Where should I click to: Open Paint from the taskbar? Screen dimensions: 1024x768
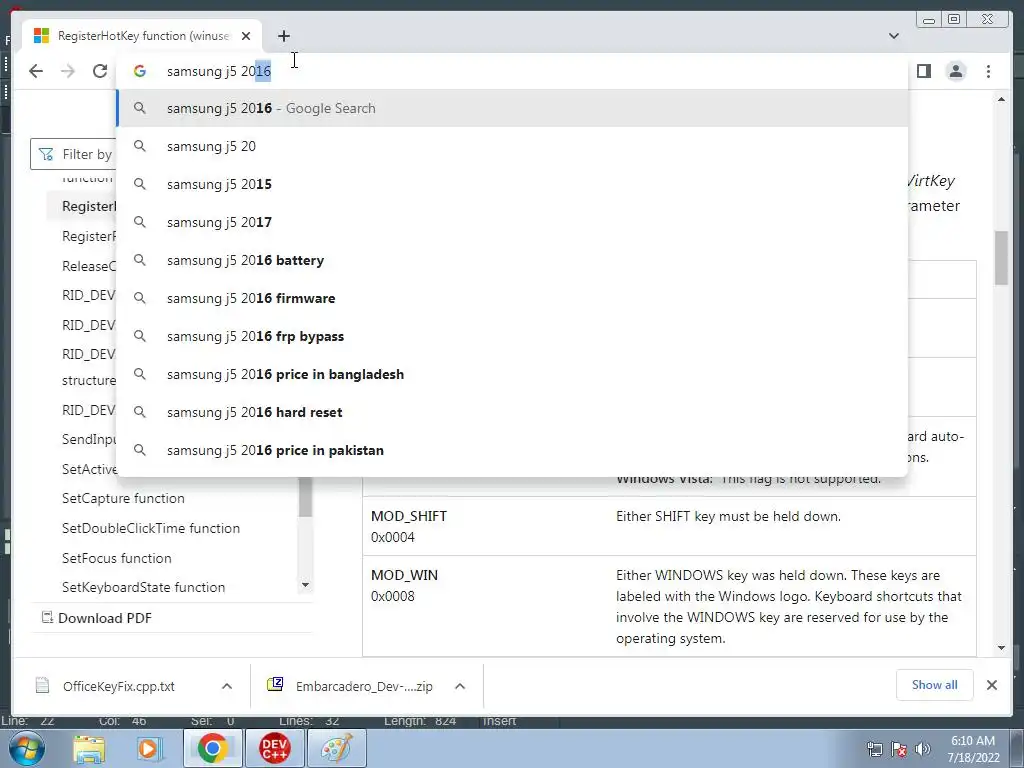[337, 748]
